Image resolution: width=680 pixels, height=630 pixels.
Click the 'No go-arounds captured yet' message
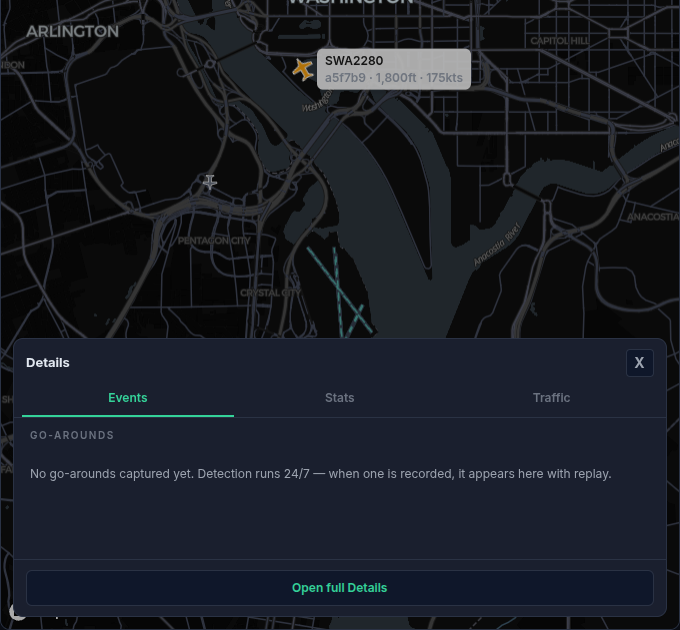320,474
